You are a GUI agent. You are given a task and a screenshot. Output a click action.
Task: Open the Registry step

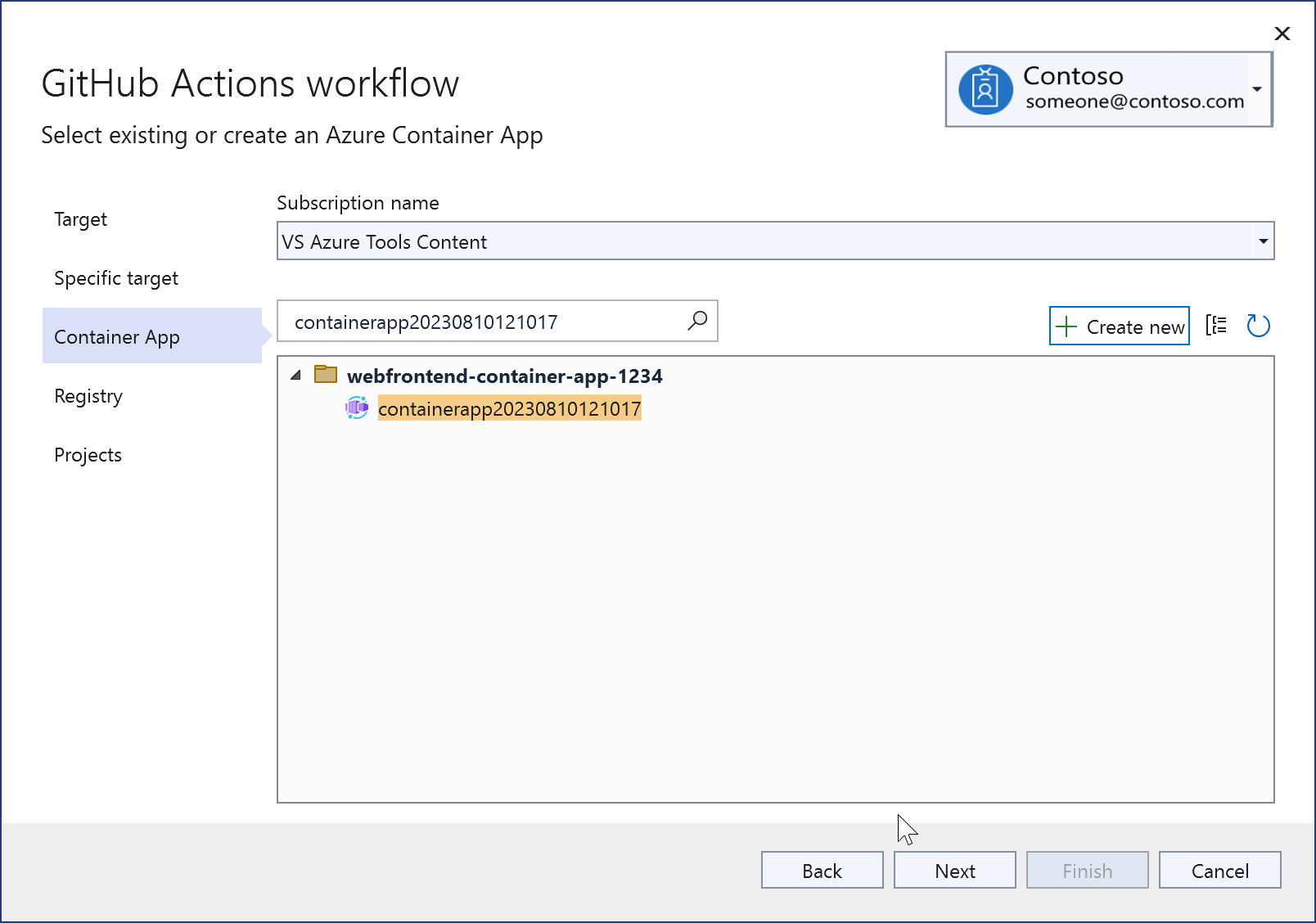tap(88, 396)
